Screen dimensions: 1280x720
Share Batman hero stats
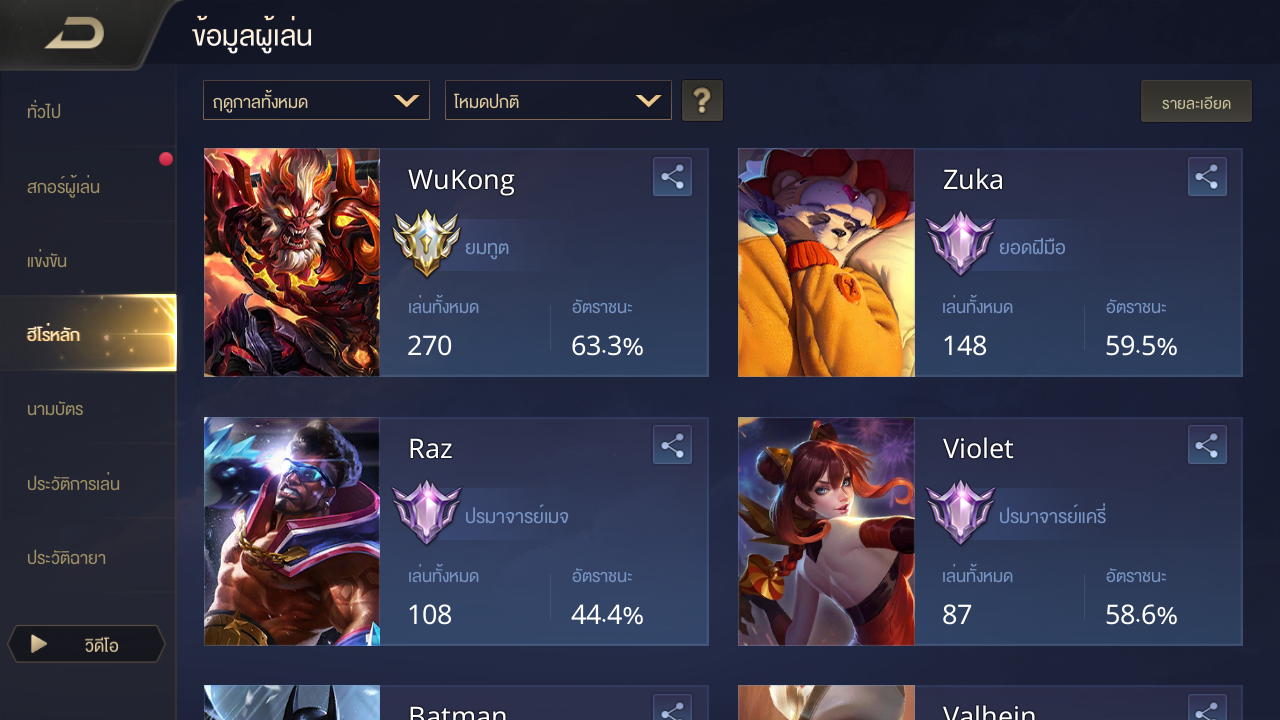[x=672, y=709]
